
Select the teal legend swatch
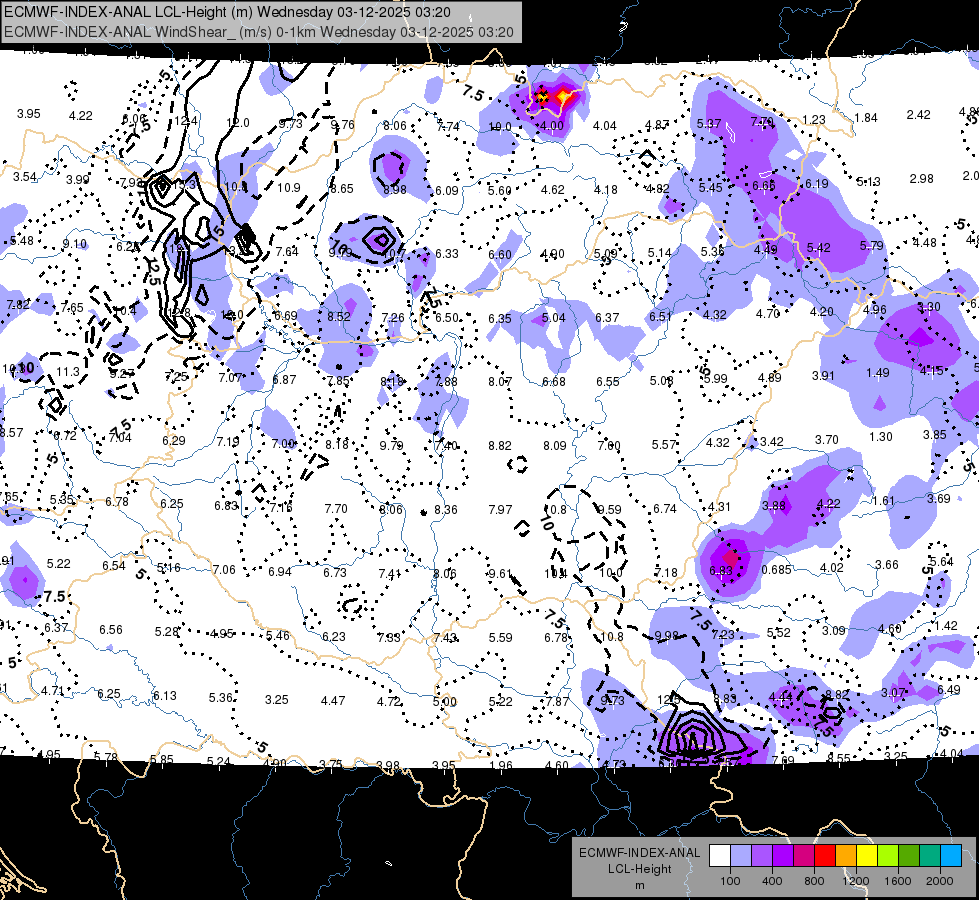tap(930, 855)
